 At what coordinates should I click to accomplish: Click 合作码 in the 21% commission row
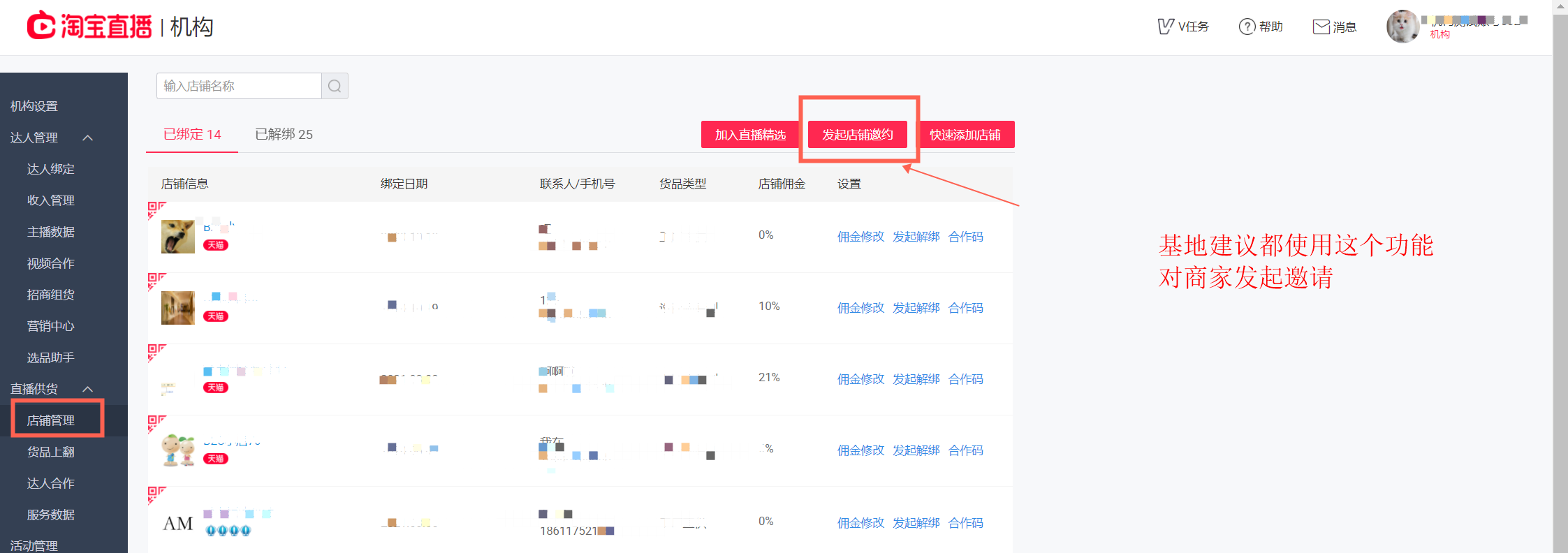pos(966,379)
